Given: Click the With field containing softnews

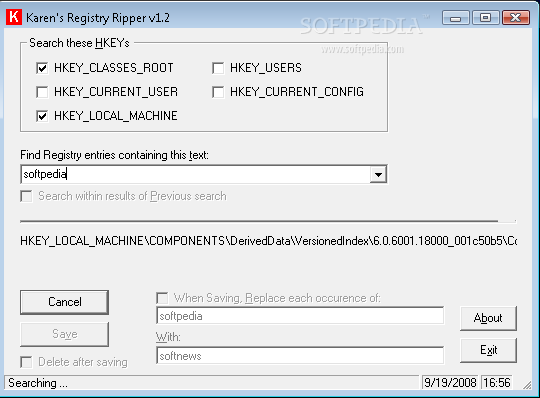Looking at the screenshot, I should [300, 356].
